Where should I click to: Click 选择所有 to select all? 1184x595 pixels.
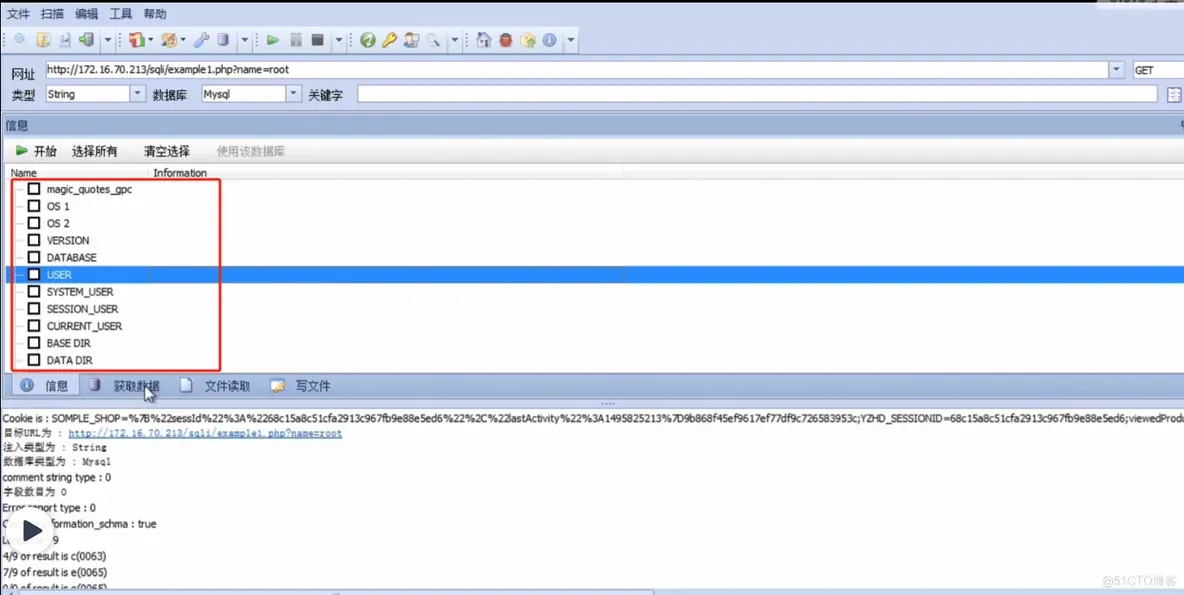94,151
